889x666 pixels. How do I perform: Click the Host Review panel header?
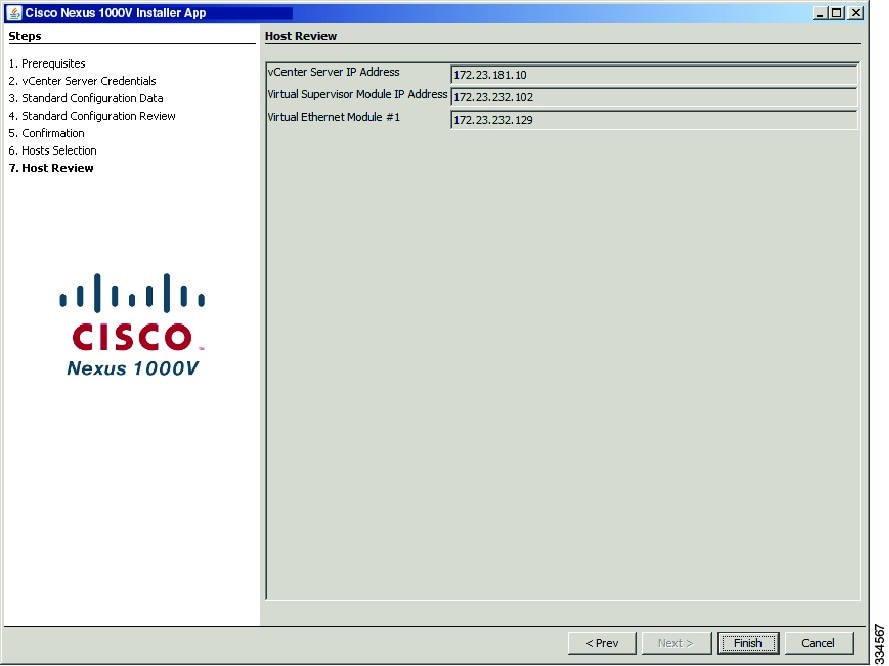[x=300, y=36]
